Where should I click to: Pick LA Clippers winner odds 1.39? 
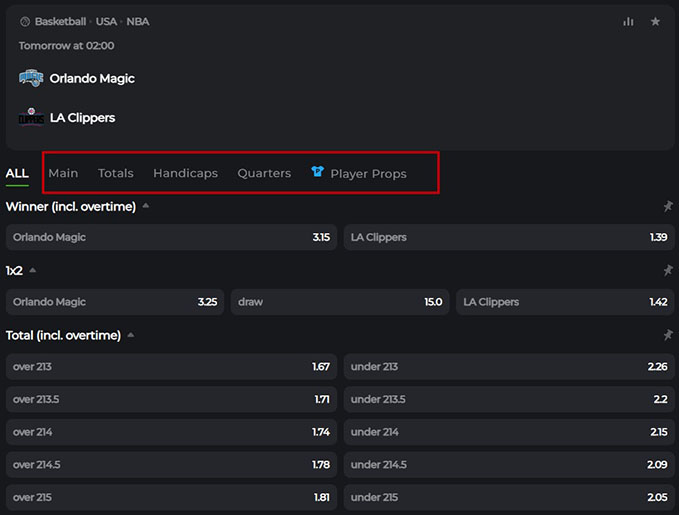coord(509,237)
